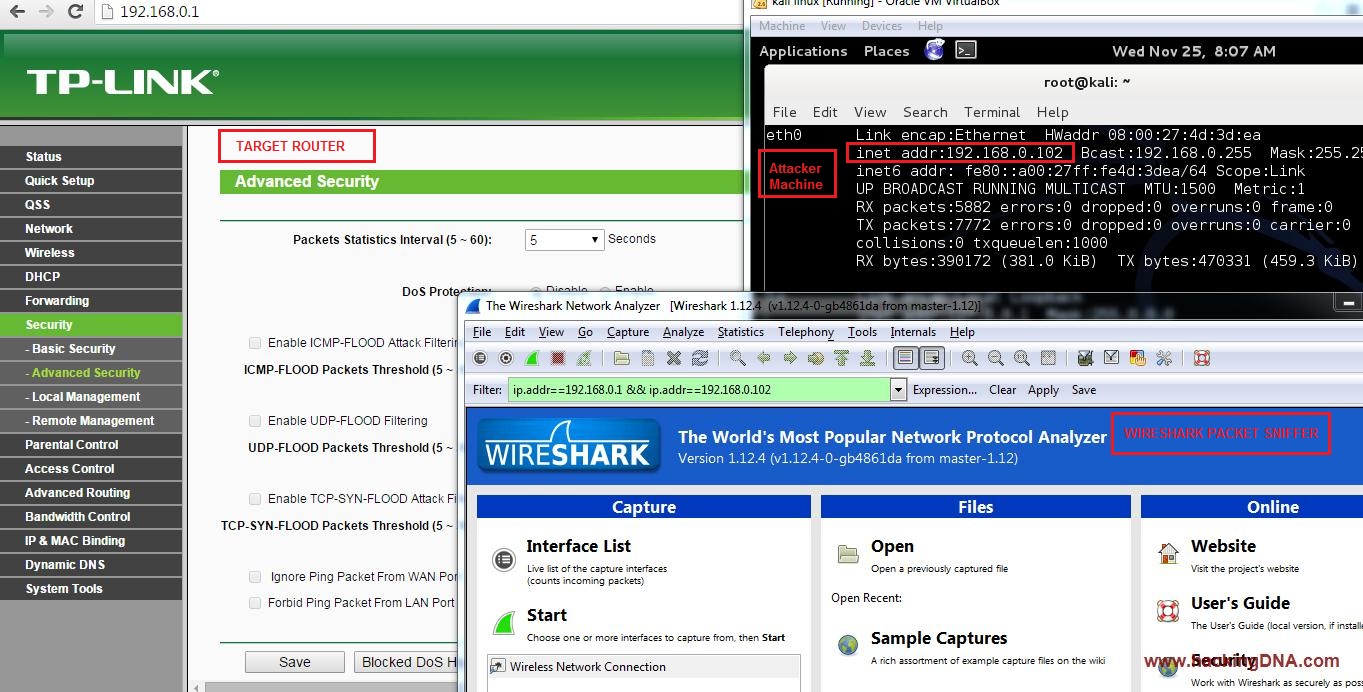Viewport: 1363px width, 692px height.
Task: Open Basic Security submenu item
Action: (91, 349)
